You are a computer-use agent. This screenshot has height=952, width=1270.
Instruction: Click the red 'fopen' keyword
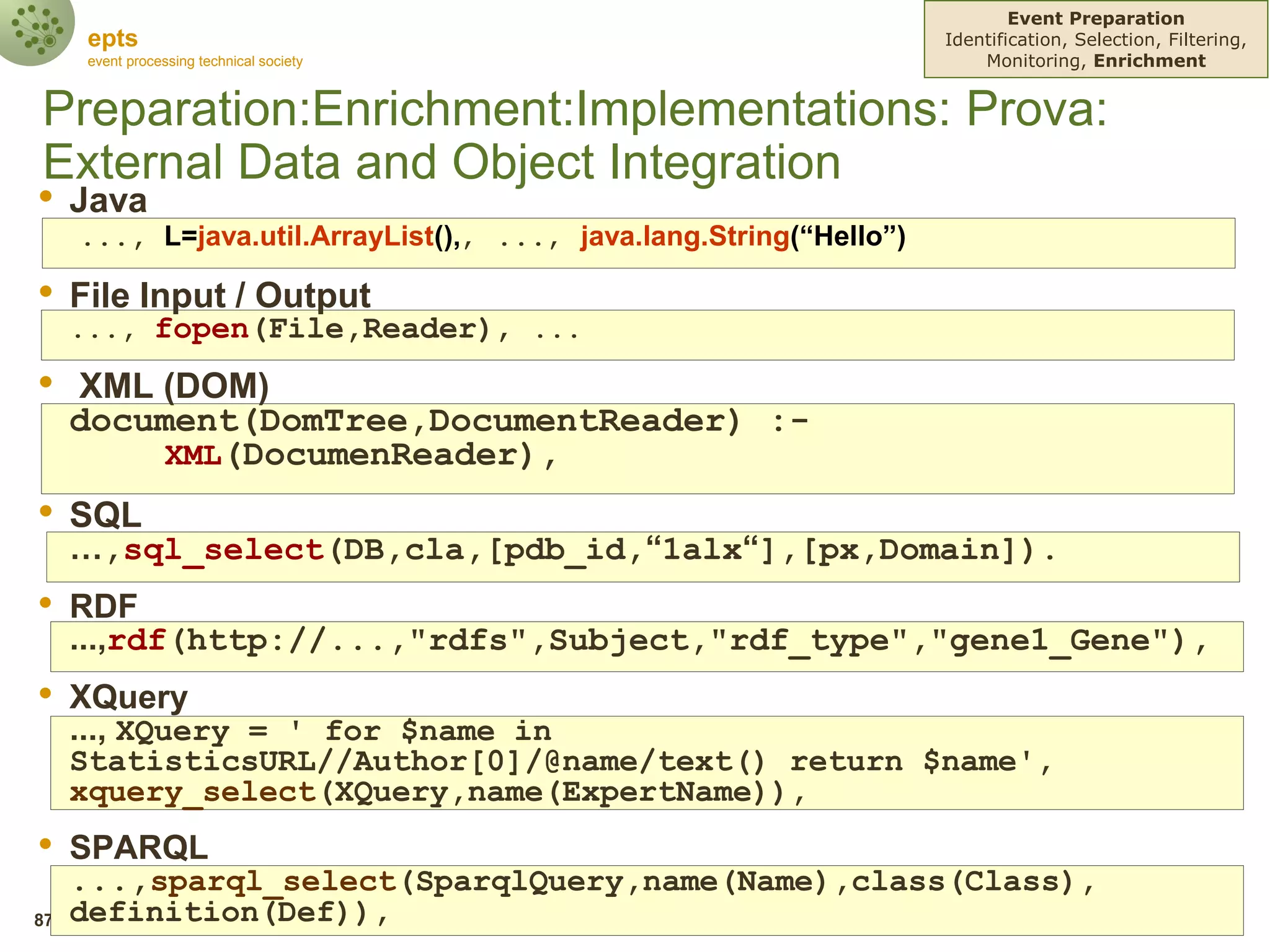coord(202,329)
